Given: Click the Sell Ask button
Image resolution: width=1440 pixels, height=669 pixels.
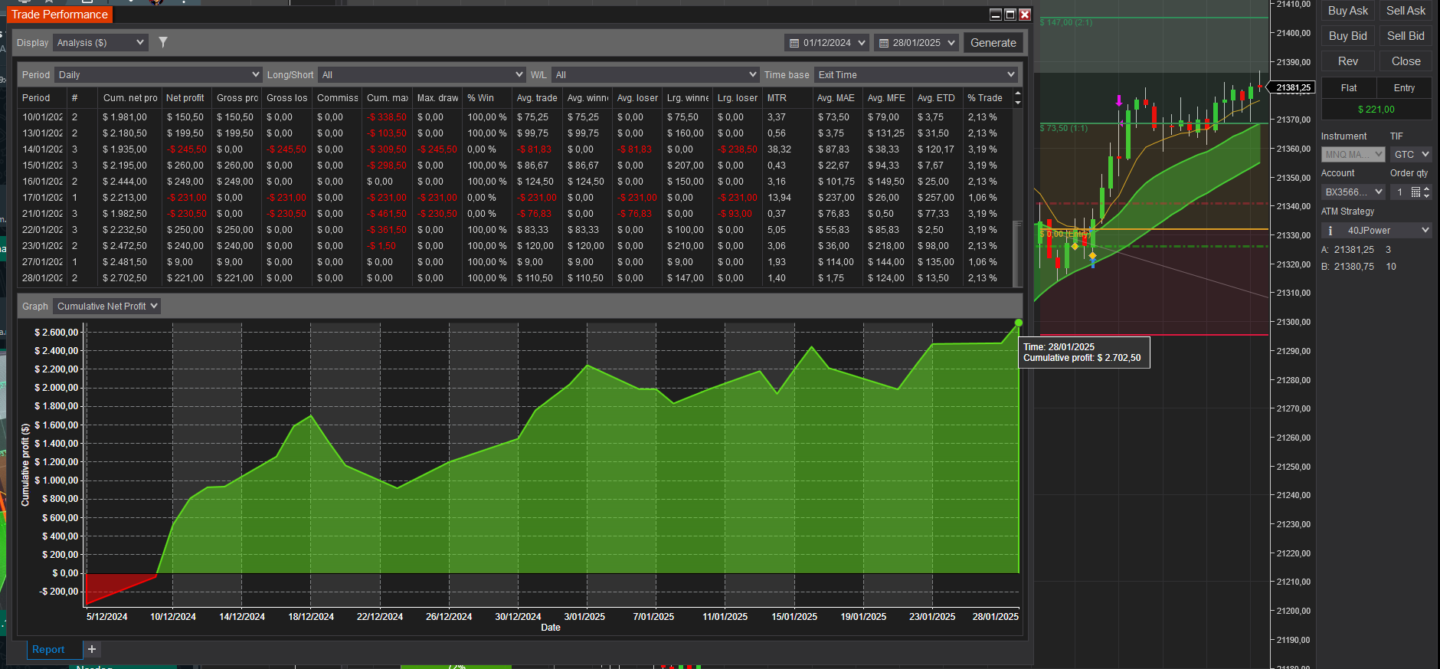Looking at the screenshot, I should coord(1406,11).
